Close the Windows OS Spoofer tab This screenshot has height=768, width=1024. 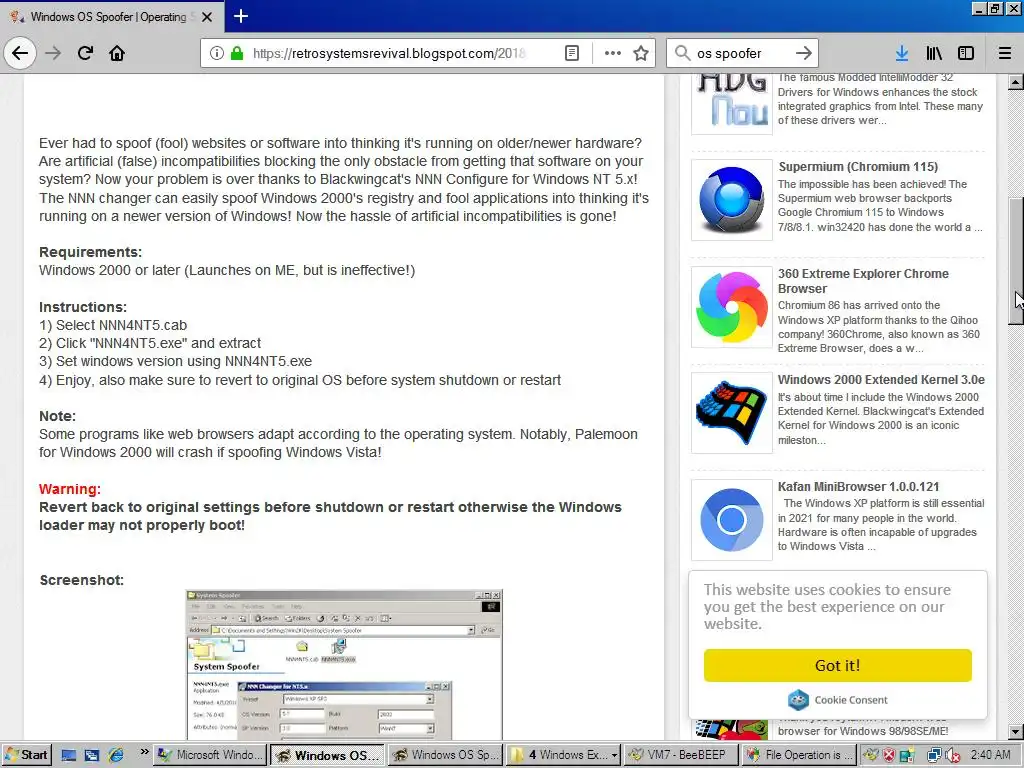(x=207, y=17)
